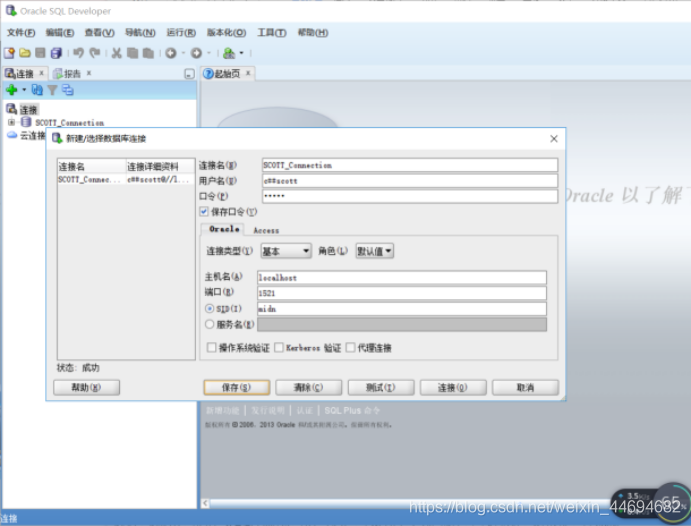691x526 pixels.
Task: Click the Save toolbar icon
Action: click(40, 53)
